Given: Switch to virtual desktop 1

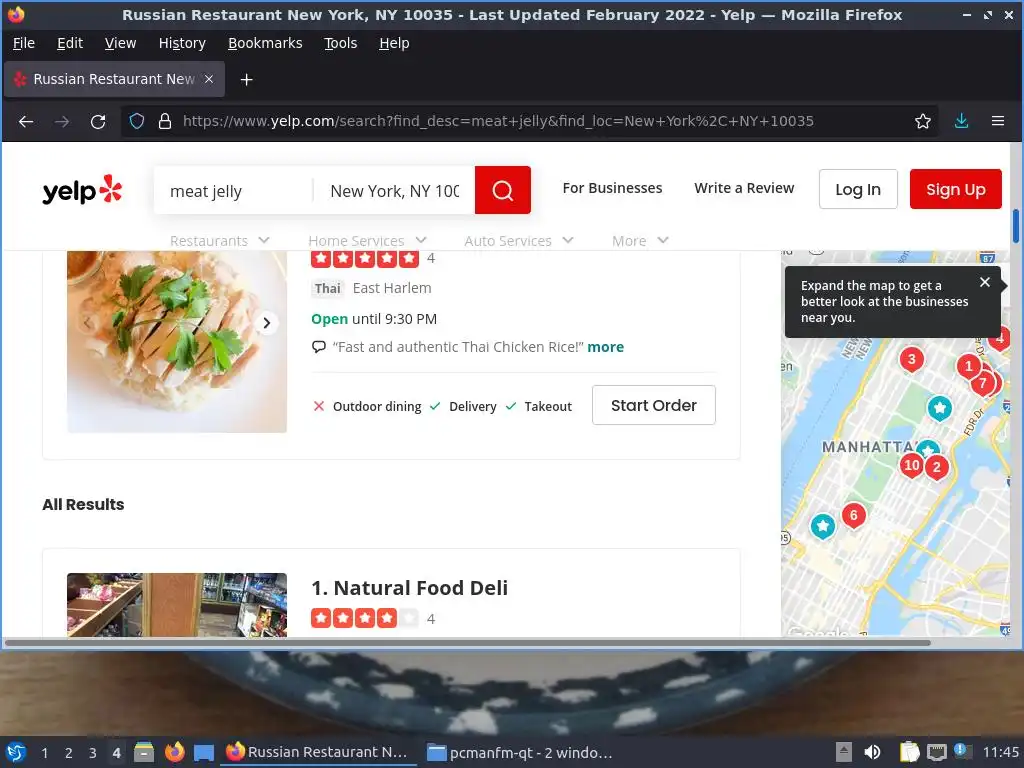Looking at the screenshot, I should 44,753.
